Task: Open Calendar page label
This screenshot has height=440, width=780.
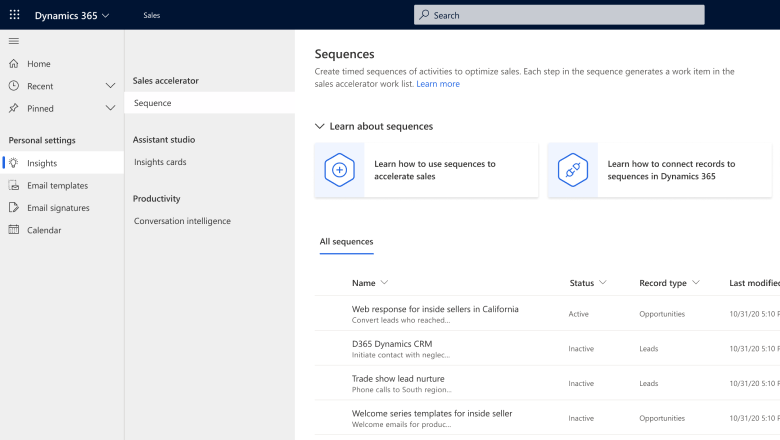Action: pyautogui.click(x=44, y=230)
